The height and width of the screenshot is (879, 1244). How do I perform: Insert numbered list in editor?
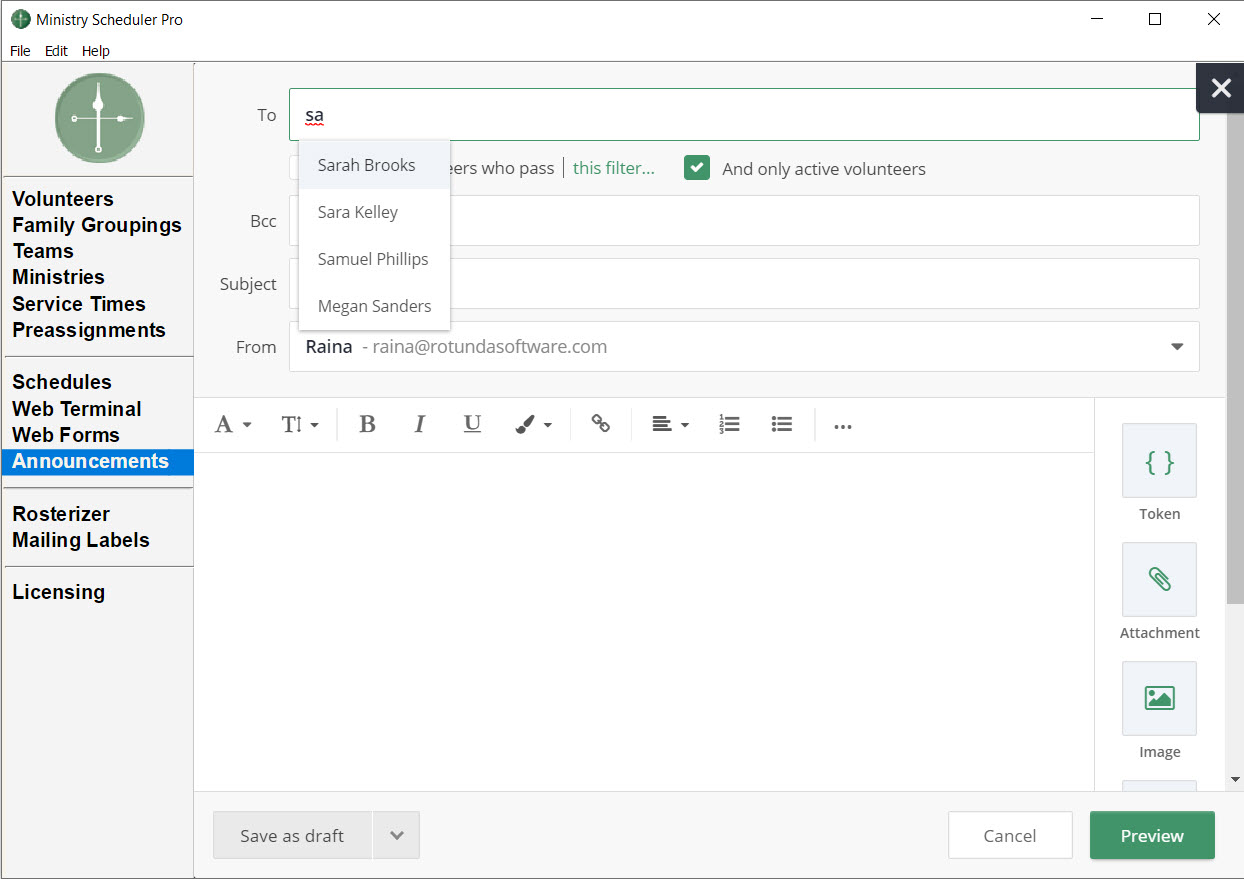coord(729,425)
